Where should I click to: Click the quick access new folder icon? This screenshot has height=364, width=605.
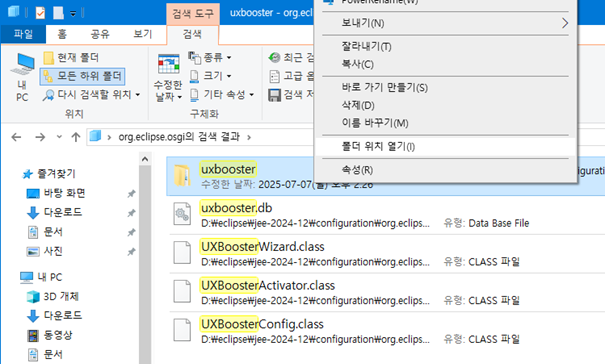(58, 13)
